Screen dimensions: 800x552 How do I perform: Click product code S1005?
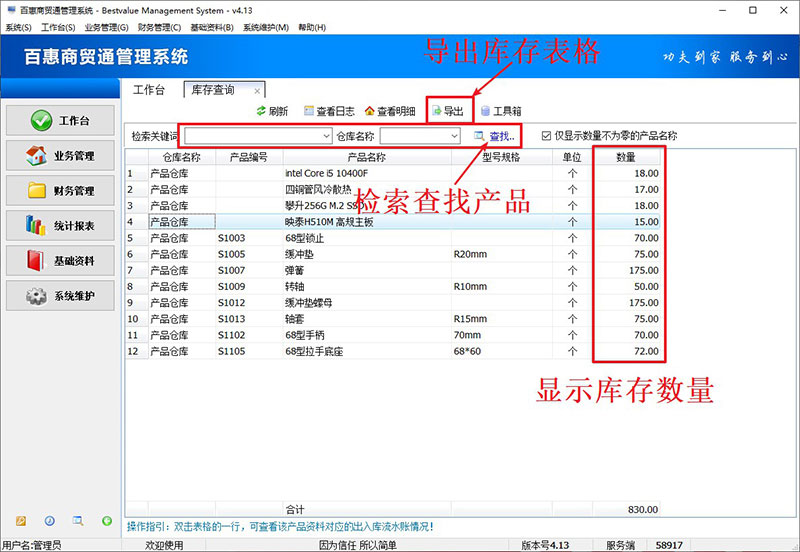pyautogui.click(x=232, y=254)
